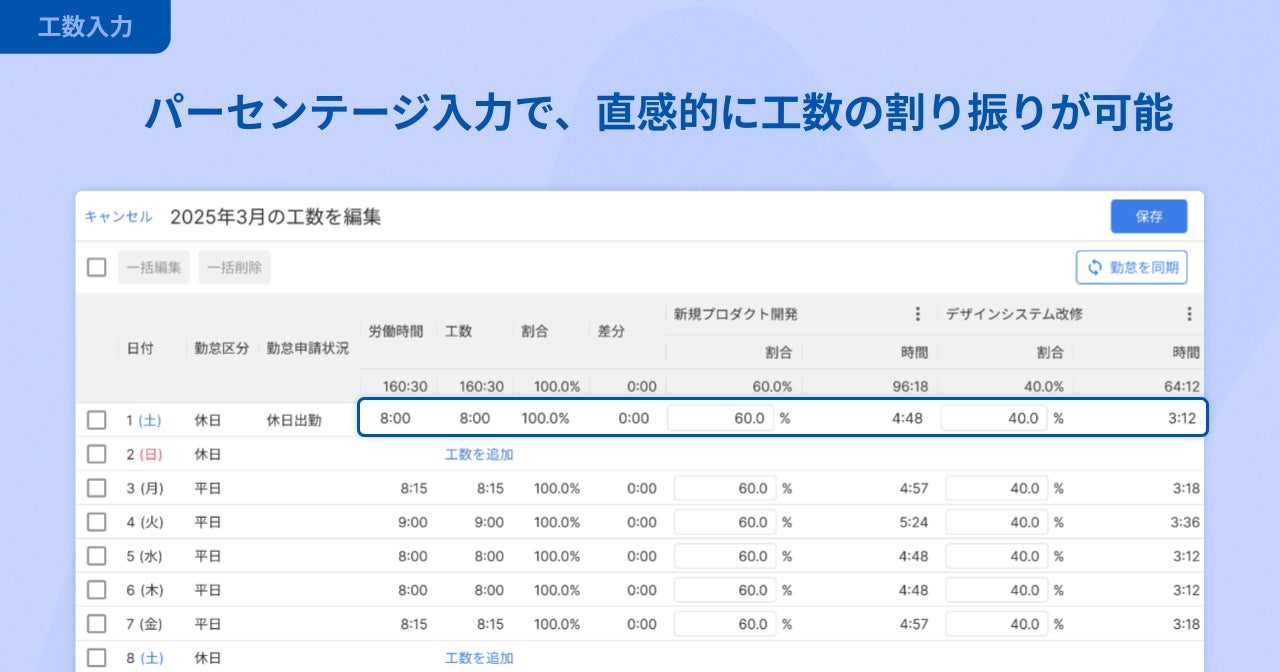Click the 工数入力 tab label
The width and height of the screenshot is (1280, 672).
click(85, 26)
